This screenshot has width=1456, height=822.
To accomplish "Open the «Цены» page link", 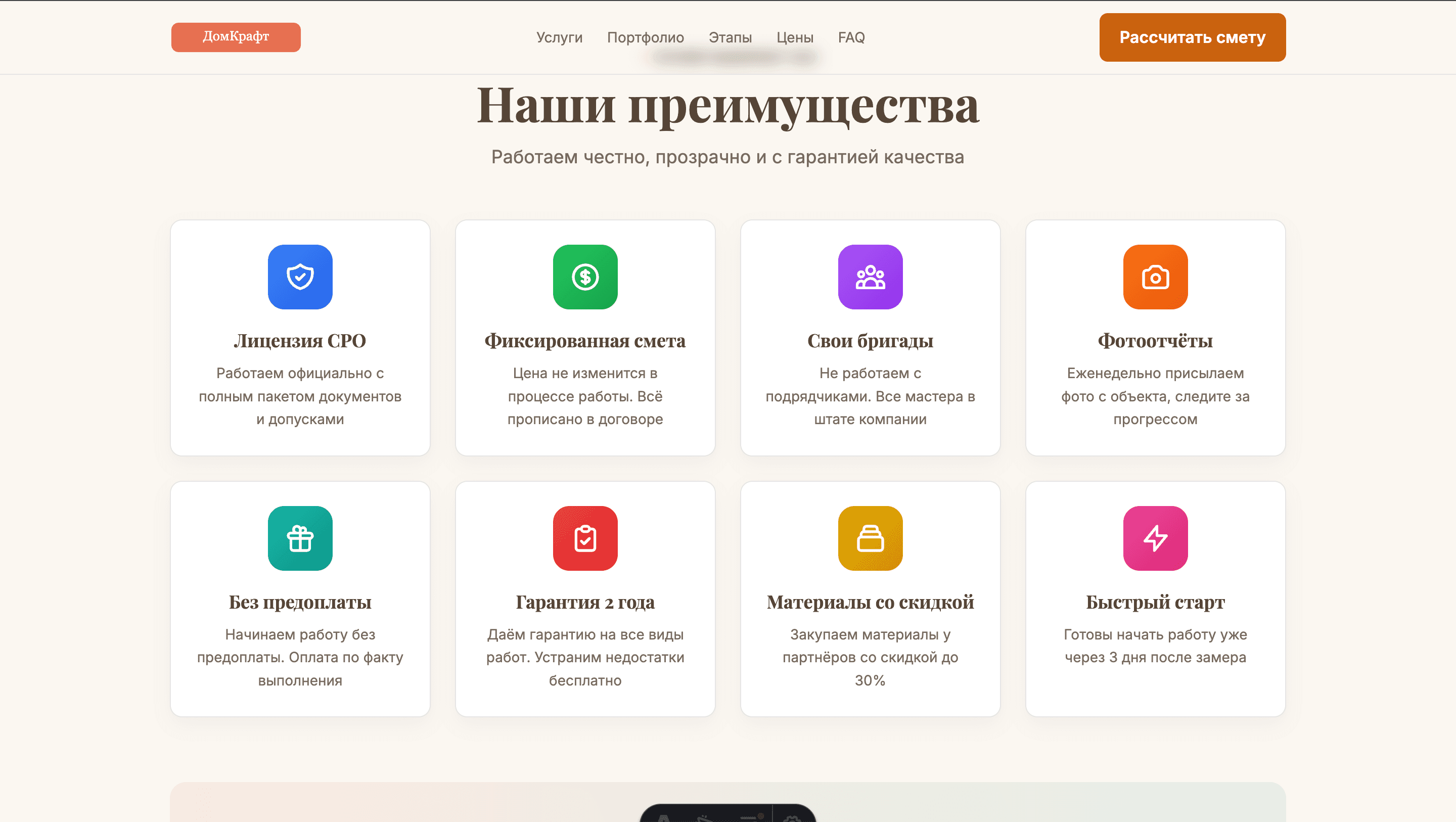I will [x=795, y=37].
